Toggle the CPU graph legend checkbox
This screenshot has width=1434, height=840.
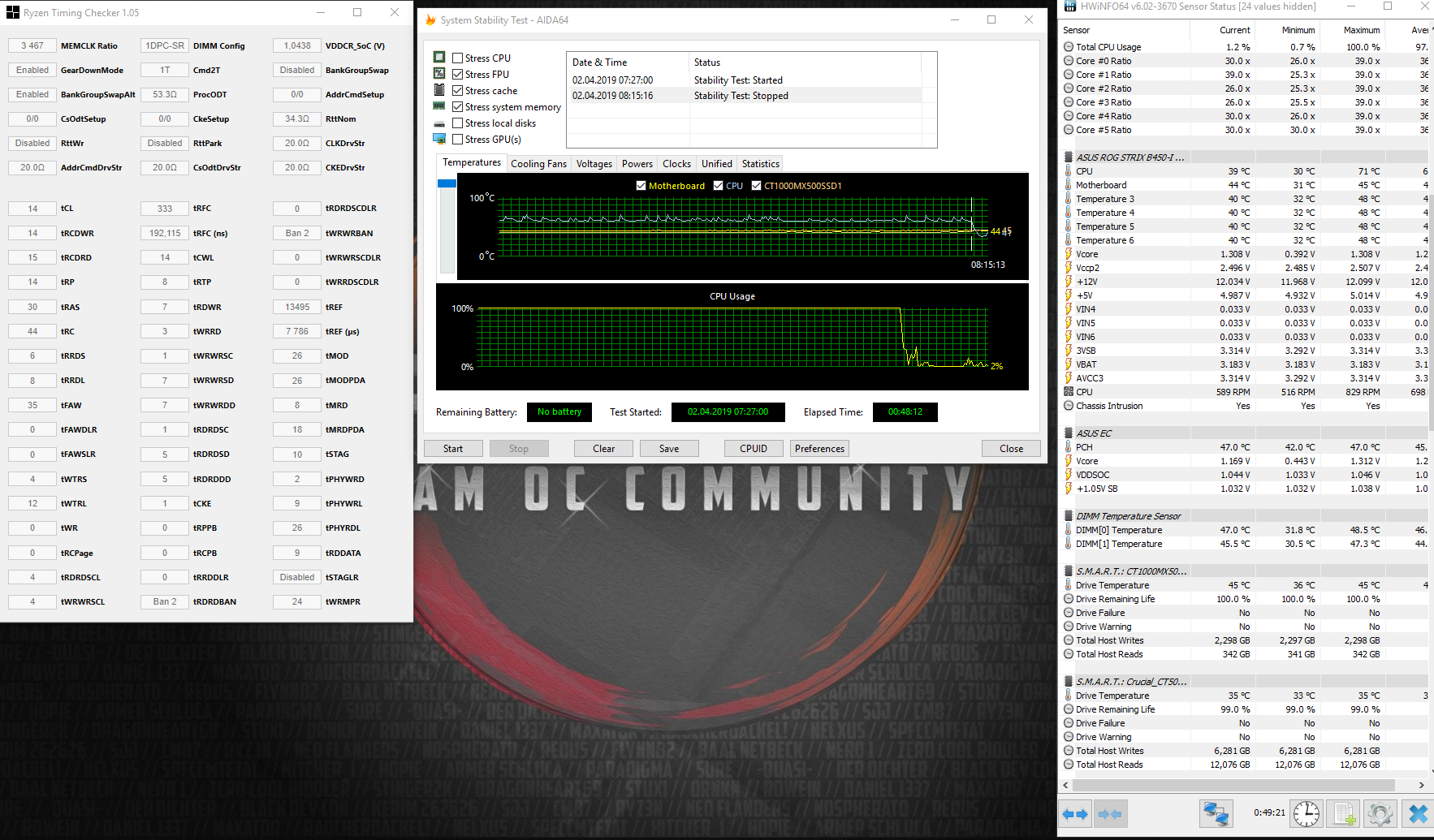coord(718,186)
